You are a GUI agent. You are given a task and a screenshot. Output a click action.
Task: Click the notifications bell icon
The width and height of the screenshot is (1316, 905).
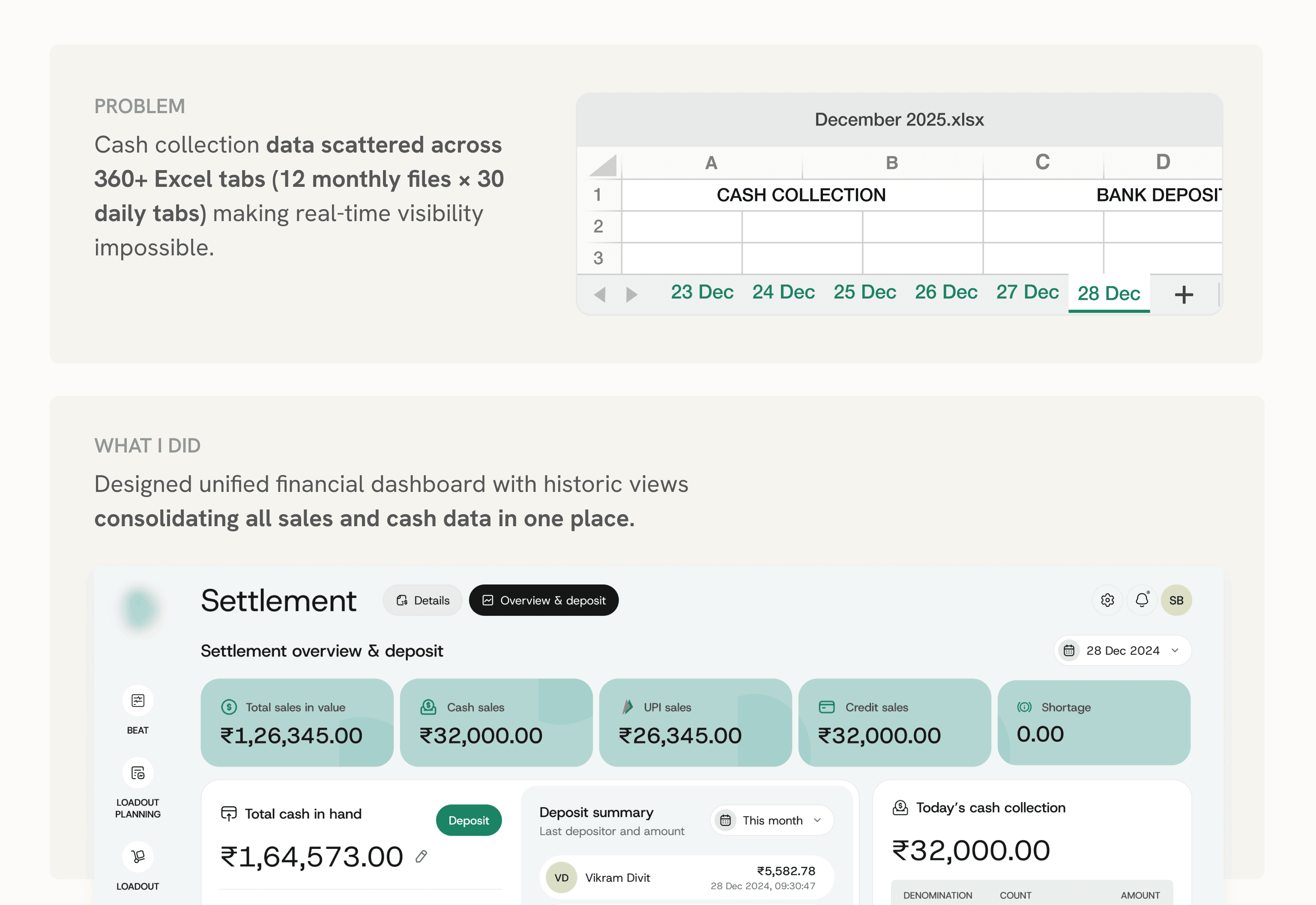[1142, 600]
